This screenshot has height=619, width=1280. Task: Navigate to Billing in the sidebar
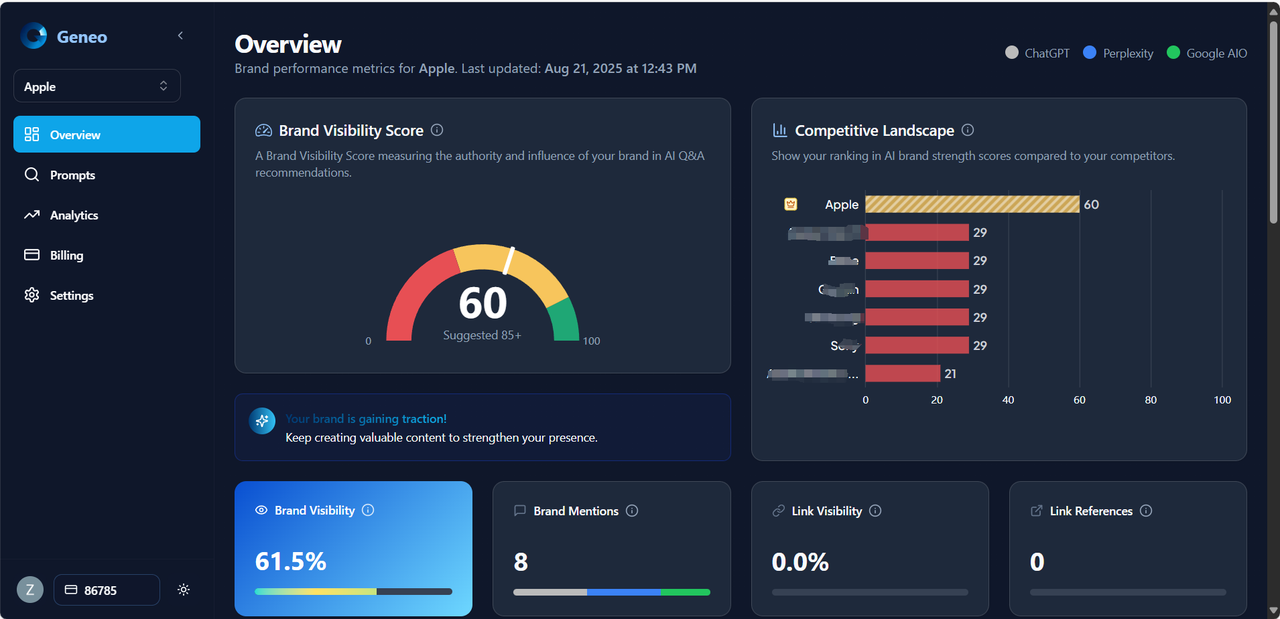(107, 255)
